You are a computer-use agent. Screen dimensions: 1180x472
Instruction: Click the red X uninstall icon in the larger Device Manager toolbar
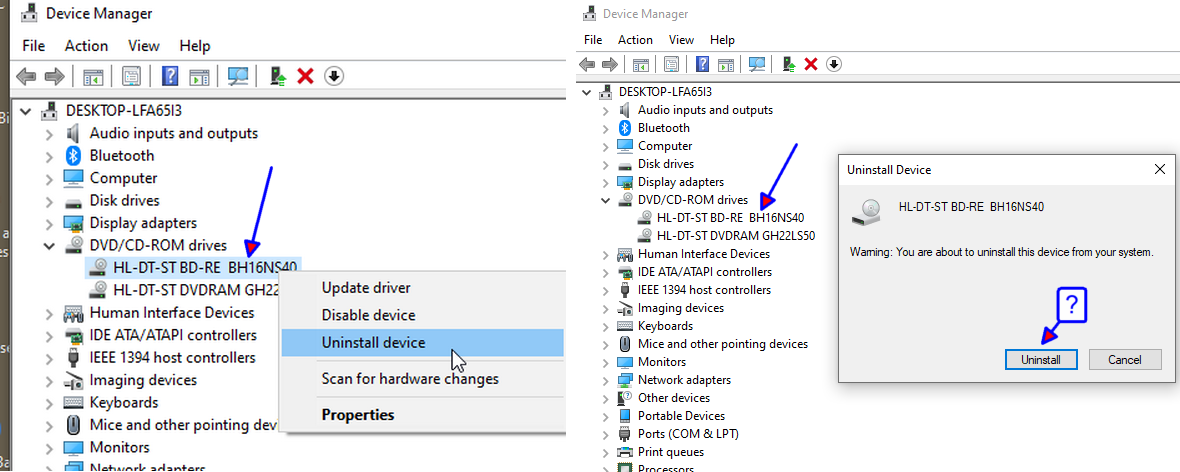(x=306, y=77)
